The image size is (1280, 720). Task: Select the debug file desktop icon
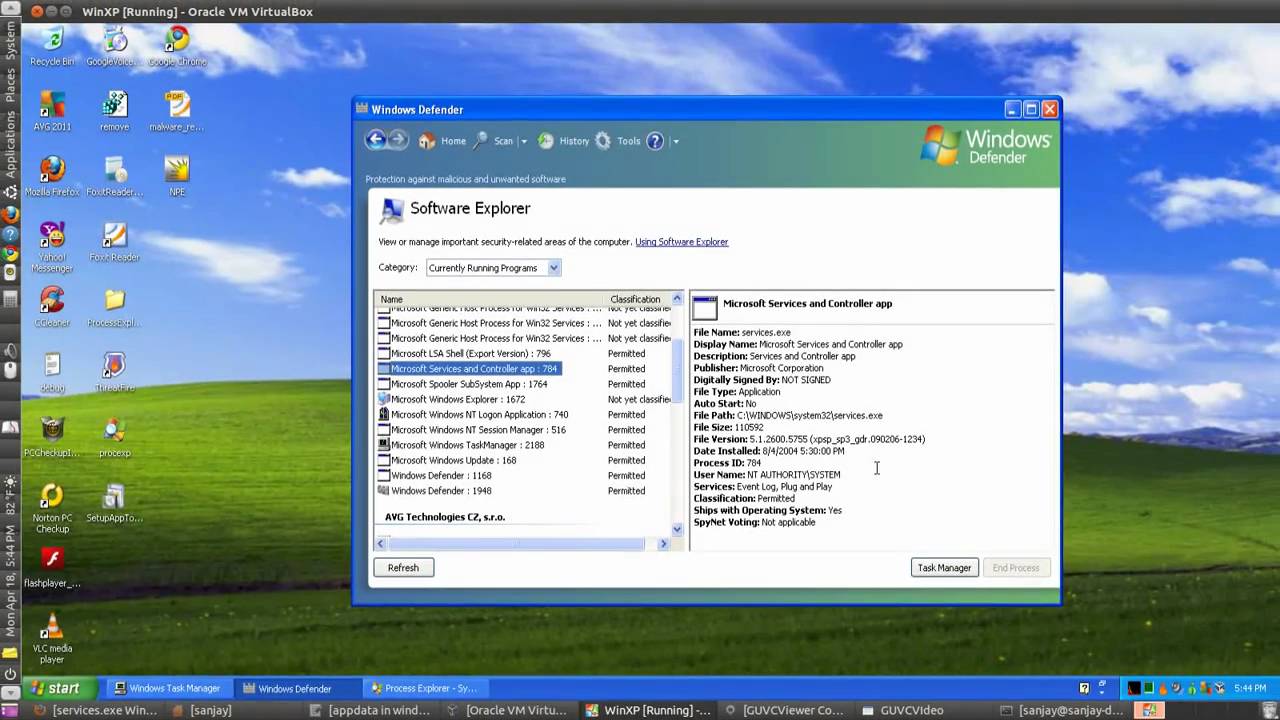pos(52,372)
